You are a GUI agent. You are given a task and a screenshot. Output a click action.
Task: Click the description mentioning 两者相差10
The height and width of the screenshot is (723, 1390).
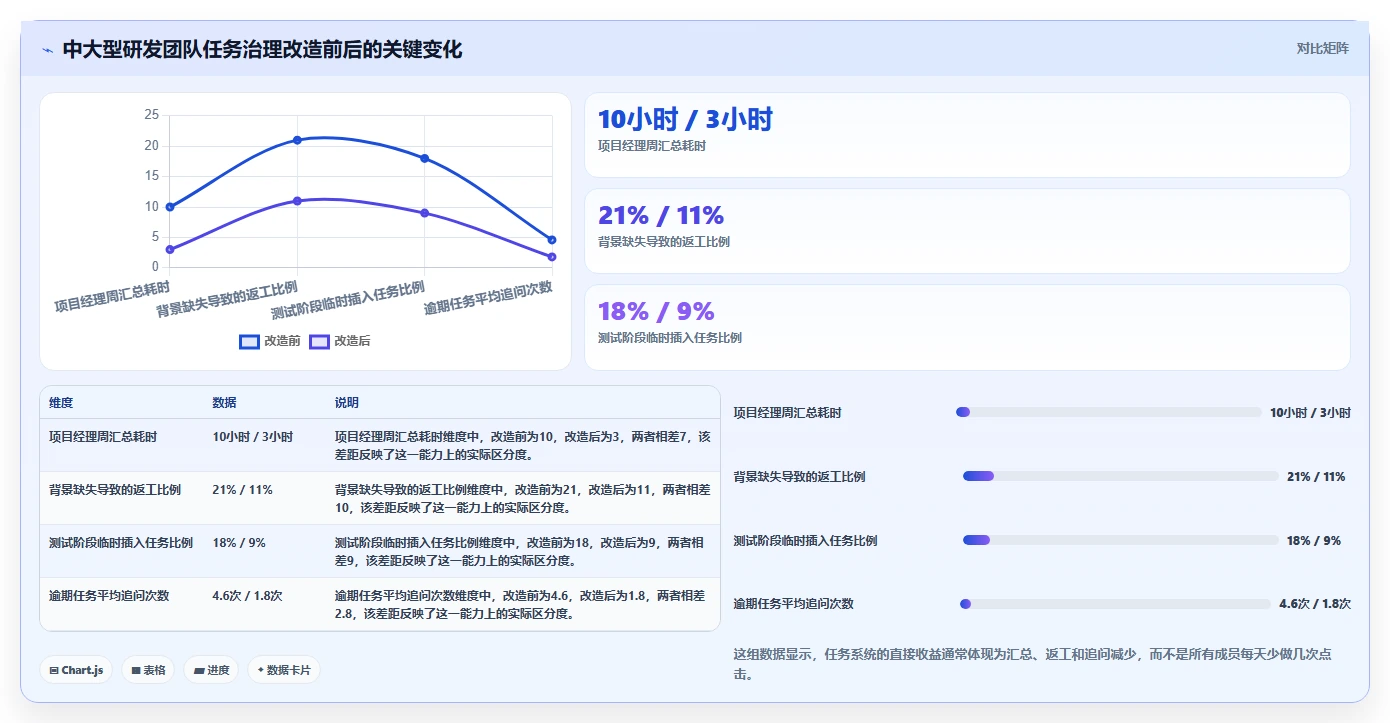(x=523, y=498)
